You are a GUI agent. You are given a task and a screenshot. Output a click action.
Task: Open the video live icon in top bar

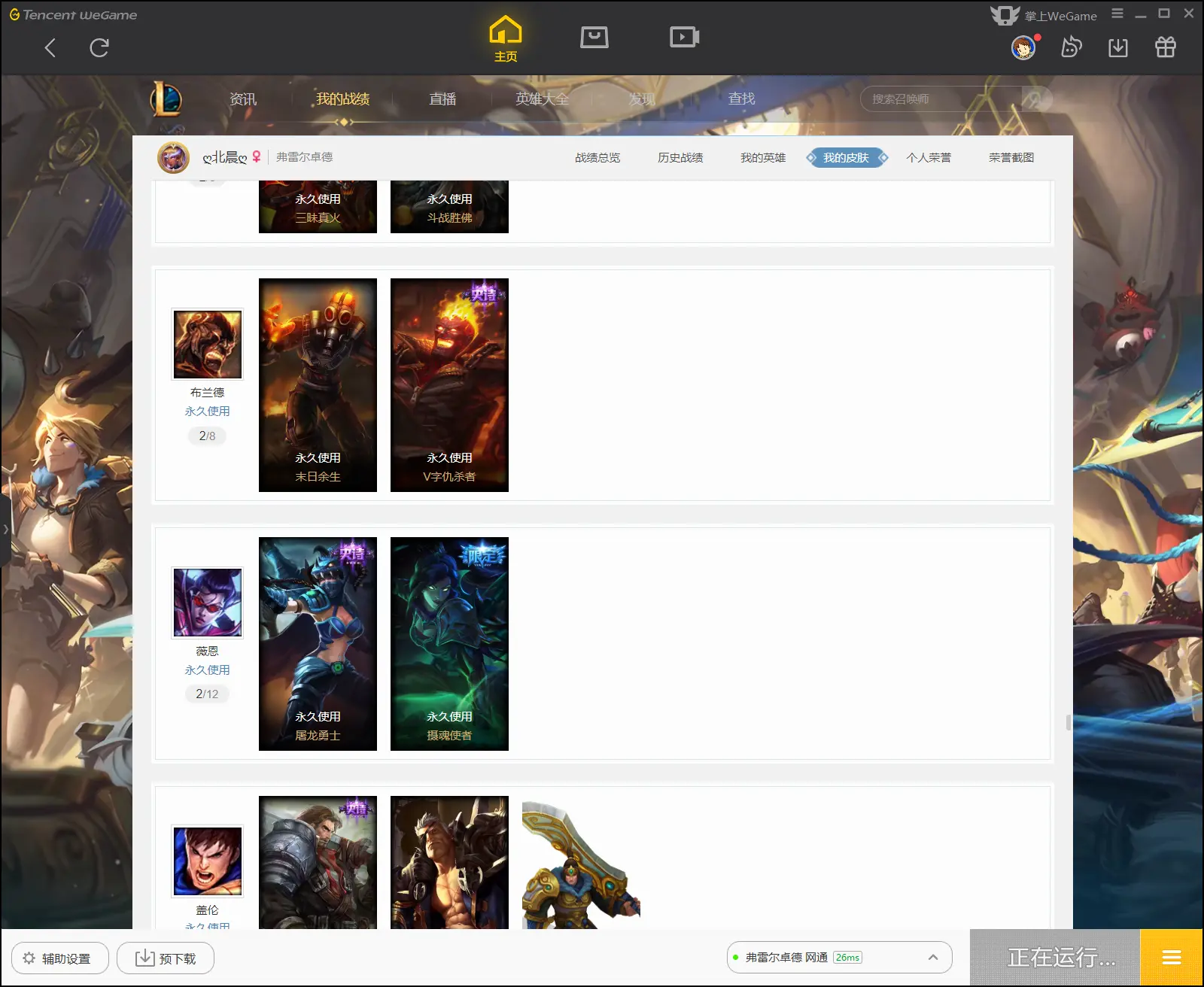685,37
